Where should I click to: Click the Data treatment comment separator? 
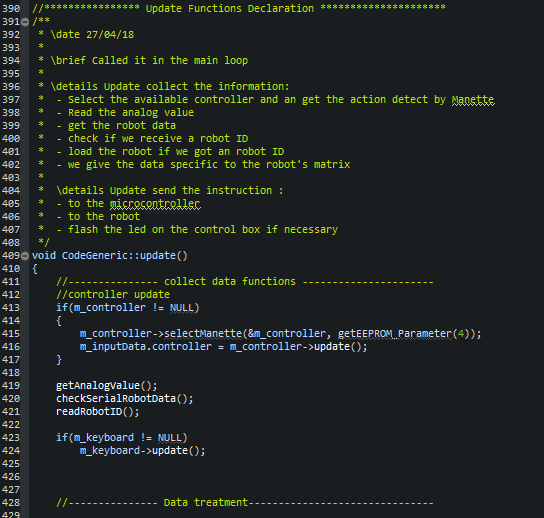tap(245, 503)
